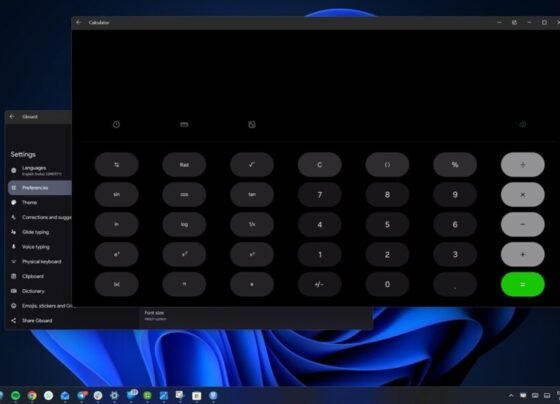Click the x squared button

pos(184,255)
